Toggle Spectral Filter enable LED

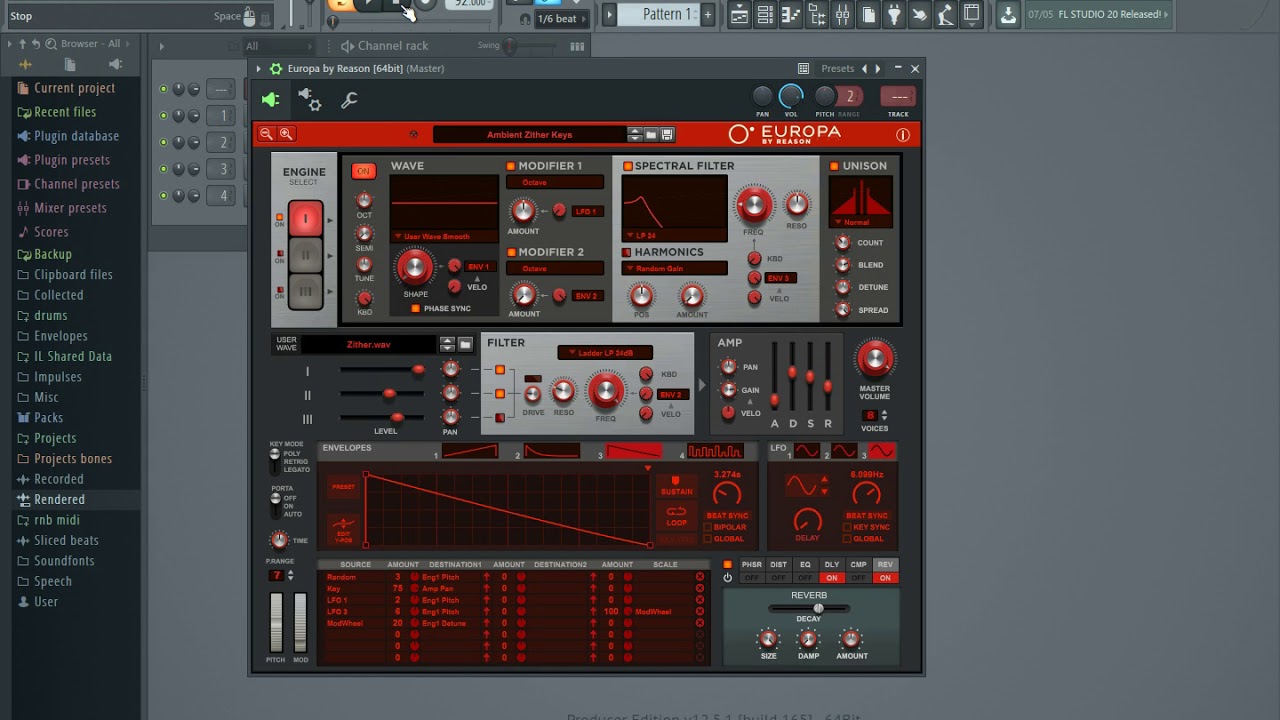point(627,166)
